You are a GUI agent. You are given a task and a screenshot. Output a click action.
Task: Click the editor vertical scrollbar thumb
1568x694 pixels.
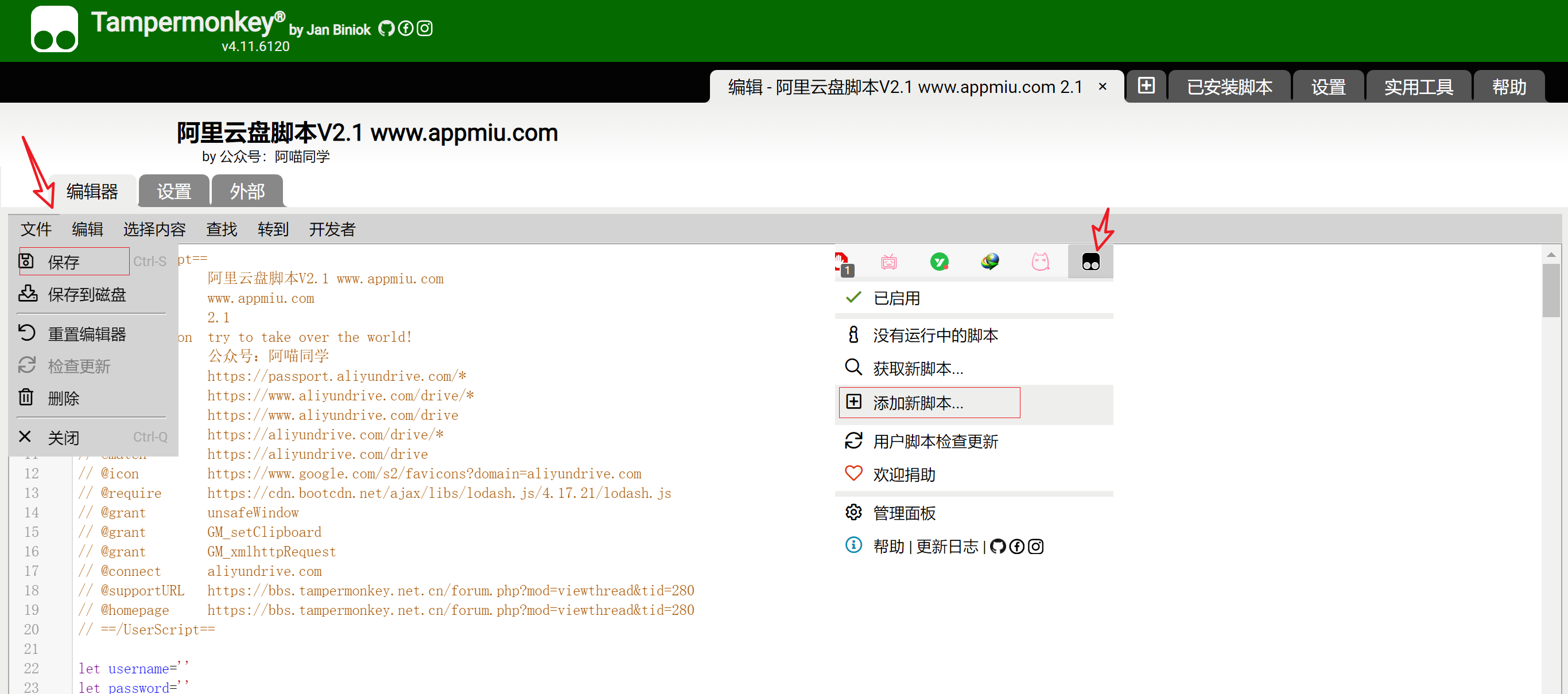coord(1551,290)
